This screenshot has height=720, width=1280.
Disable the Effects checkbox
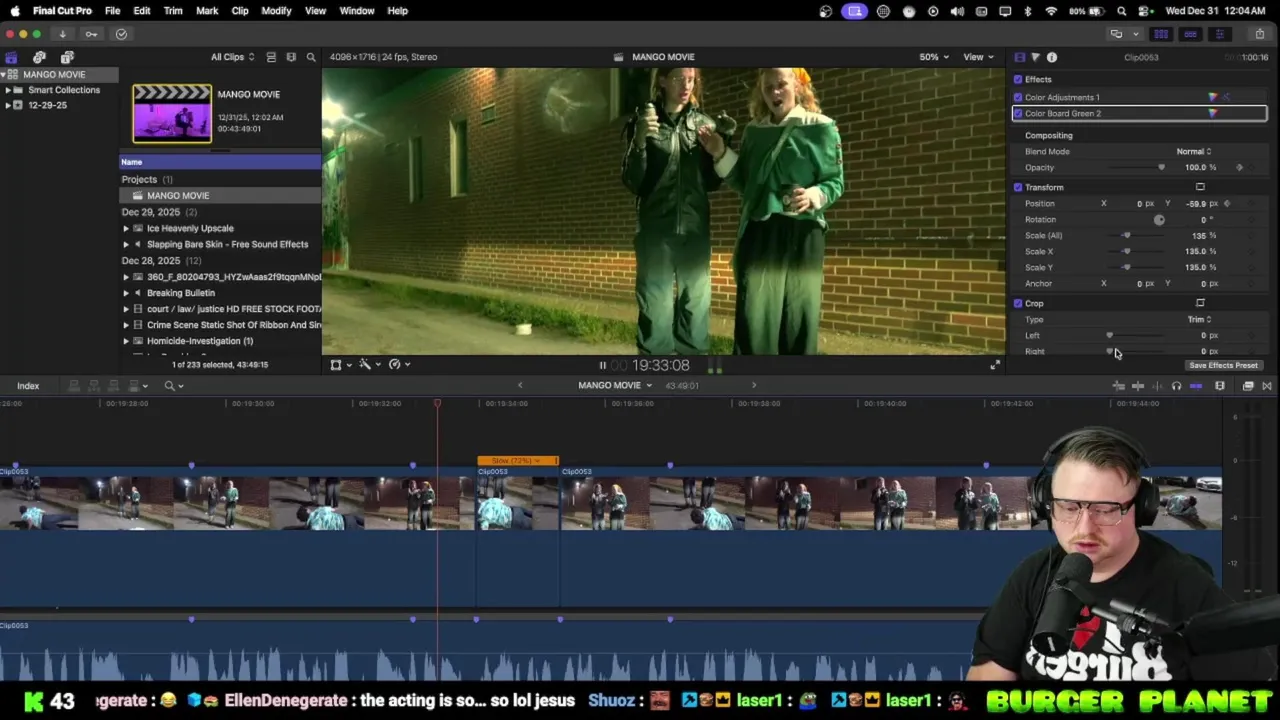click(1018, 79)
